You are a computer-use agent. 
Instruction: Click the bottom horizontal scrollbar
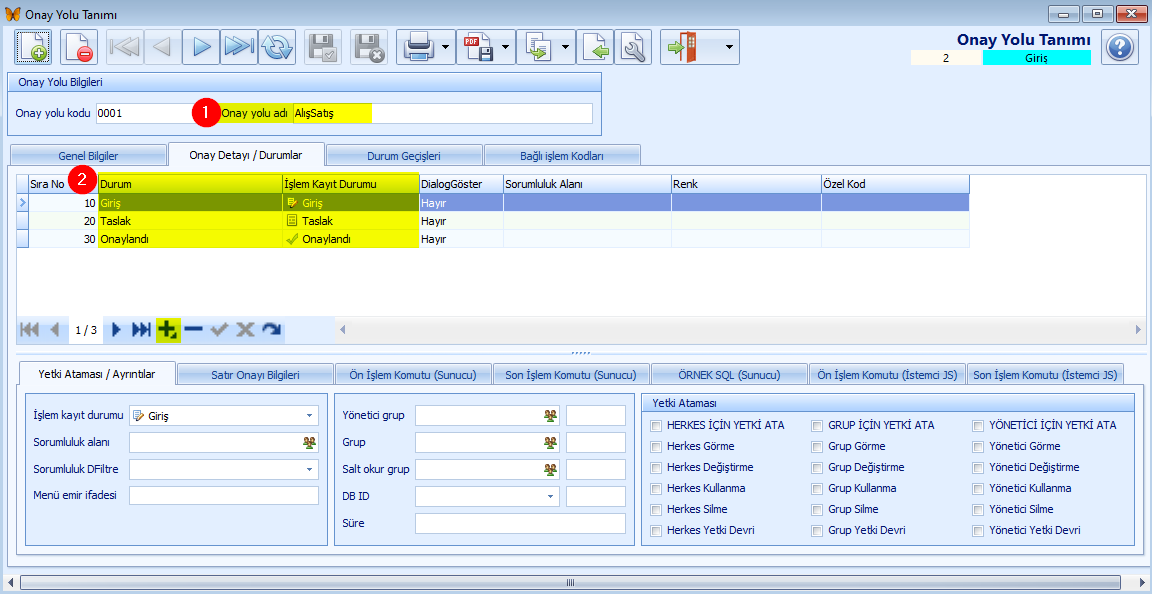(x=570, y=582)
